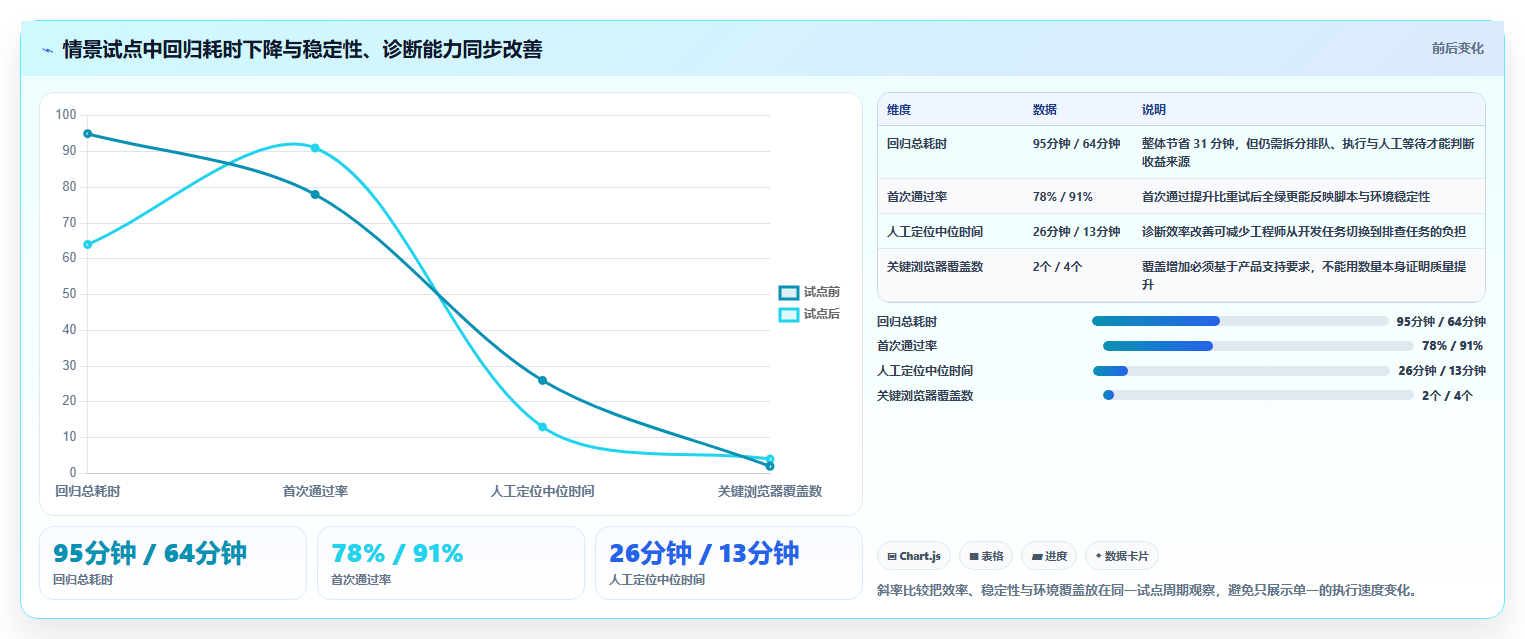Screen dimensions: 1525x639
Task: Click the lightning icon beside the title
Action: (x=48, y=50)
